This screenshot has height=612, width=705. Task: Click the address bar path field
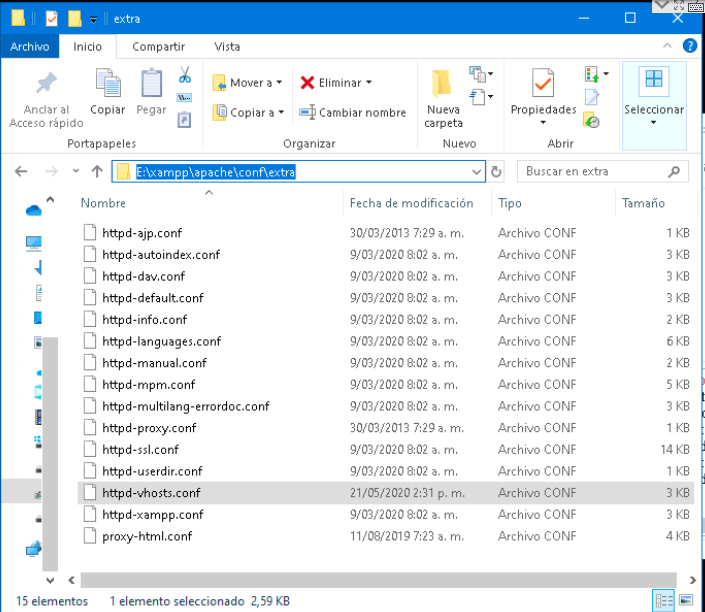(x=299, y=172)
